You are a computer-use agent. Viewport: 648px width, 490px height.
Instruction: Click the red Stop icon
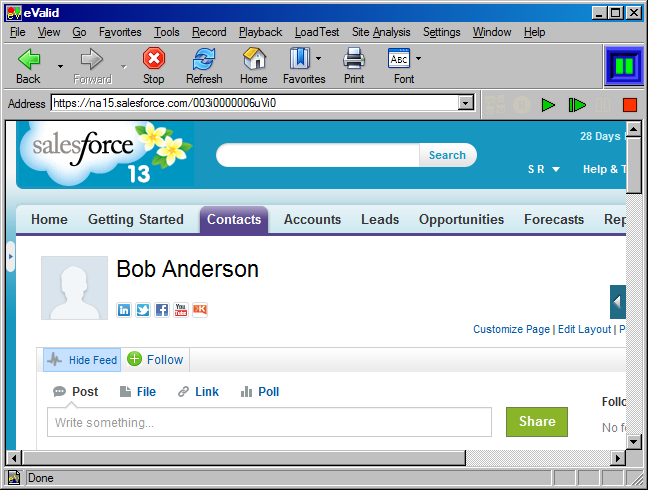154,58
